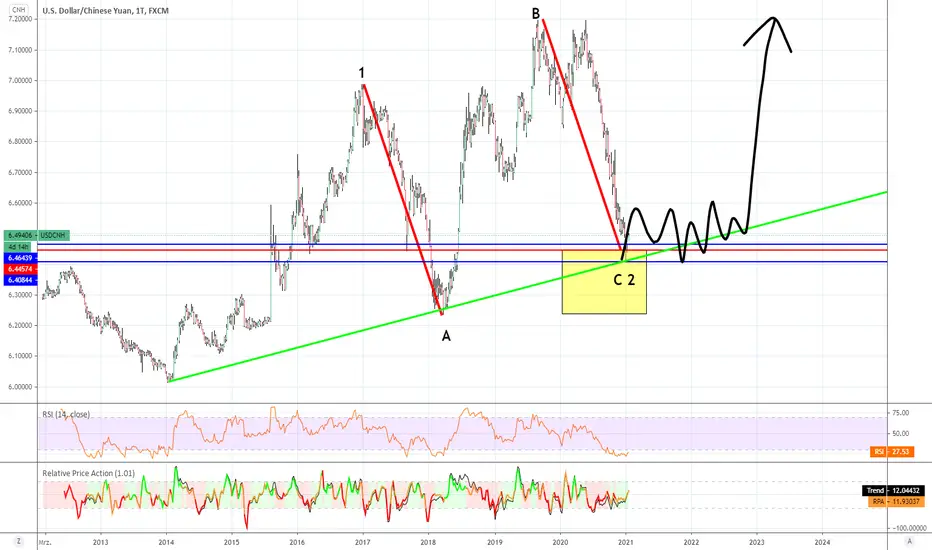
Task: Click the 2013 label on time axis
Action: click(100, 542)
